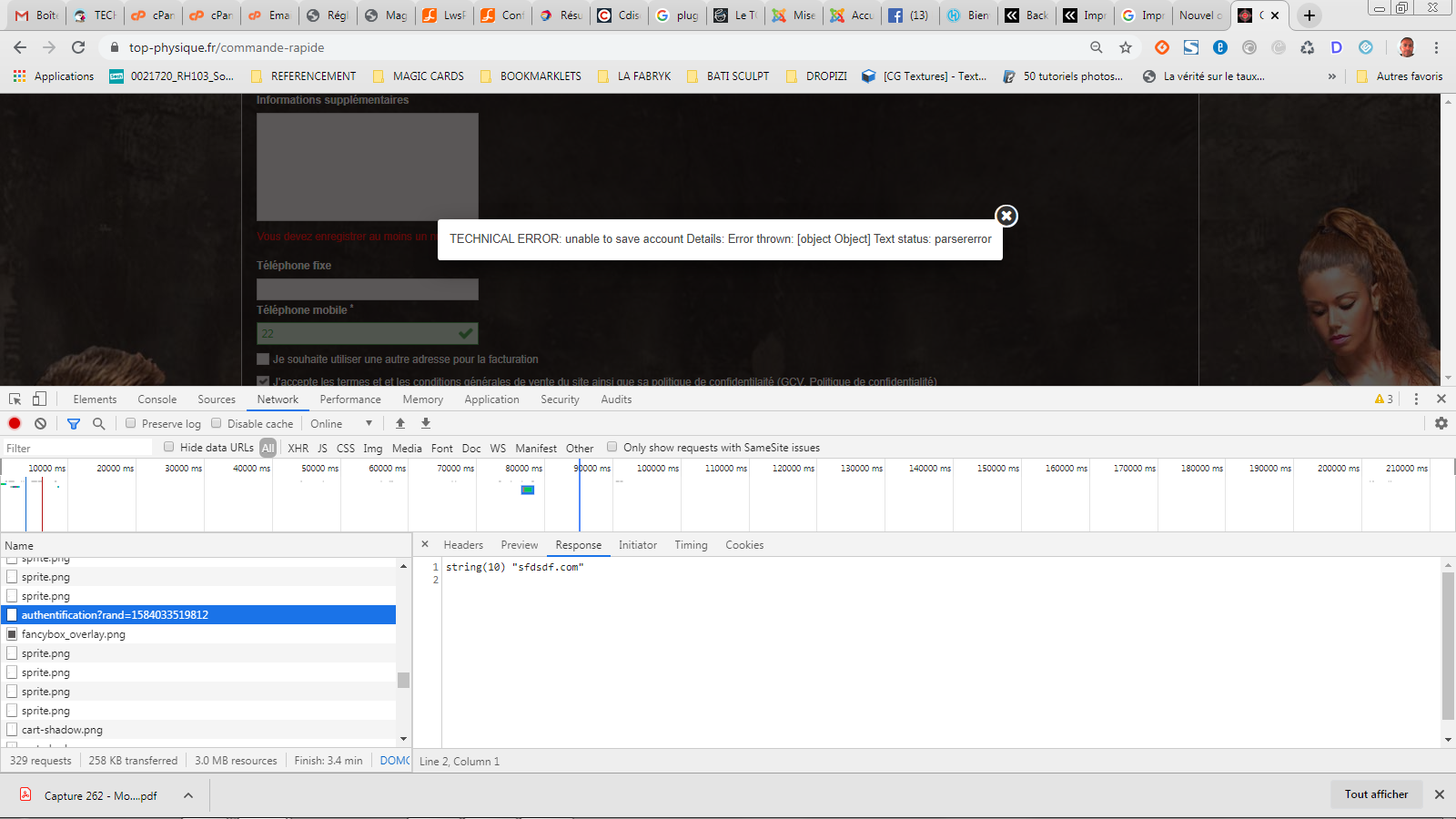Enable the Disable cache checkbox
Image resolution: width=1456 pixels, height=819 pixels.
217,423
